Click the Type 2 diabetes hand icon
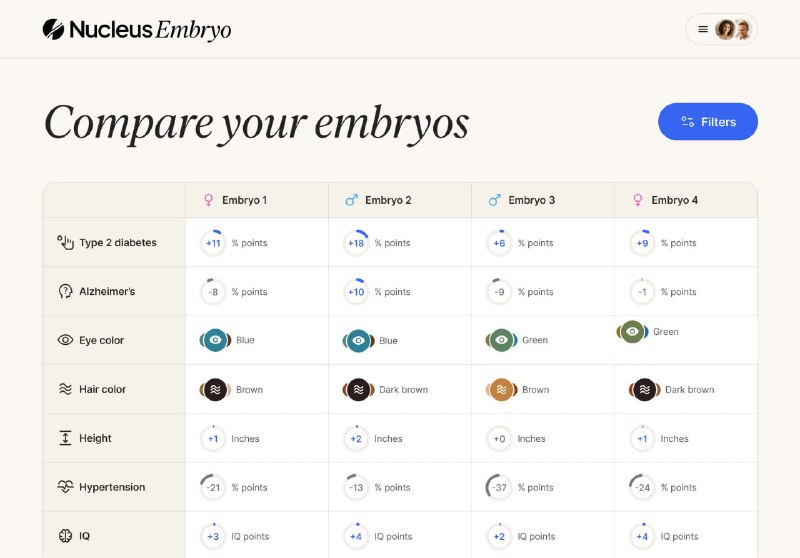Viewport: 800px width, 558px height. (65, 242)
